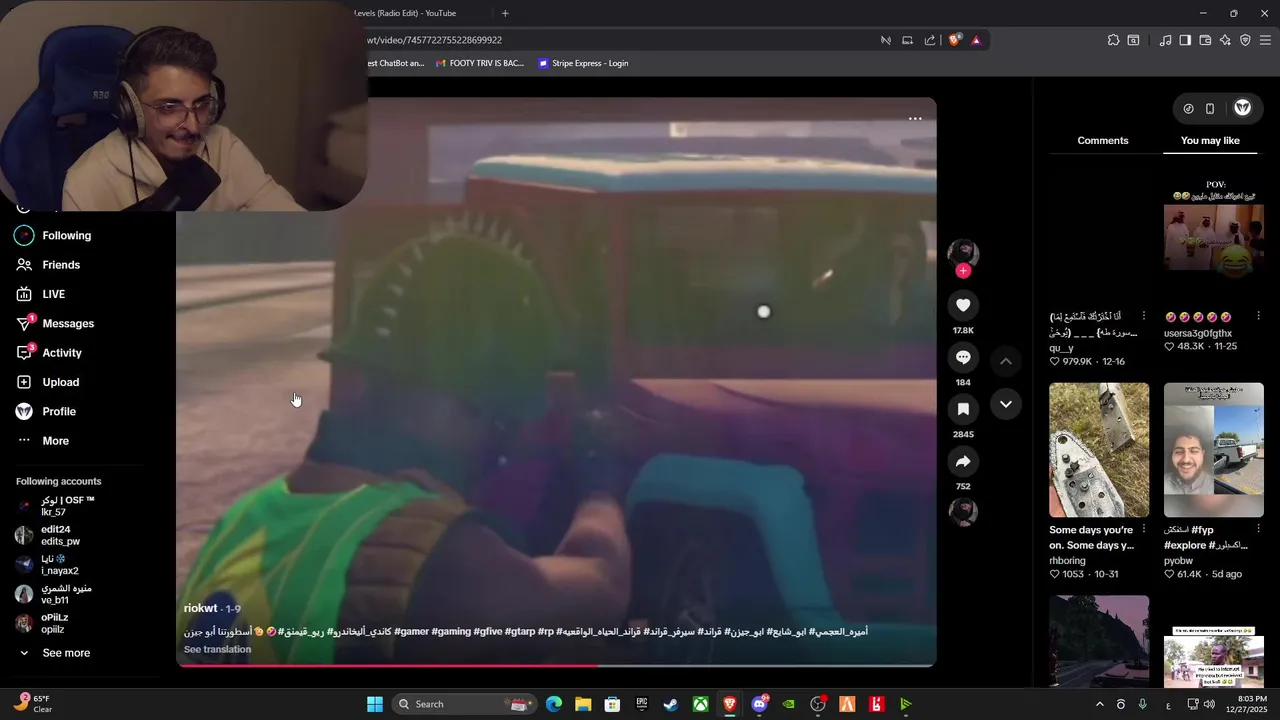The image size is (1280, 720).
Task: Seek using the red video progress bar
Action: pos(556,665)
